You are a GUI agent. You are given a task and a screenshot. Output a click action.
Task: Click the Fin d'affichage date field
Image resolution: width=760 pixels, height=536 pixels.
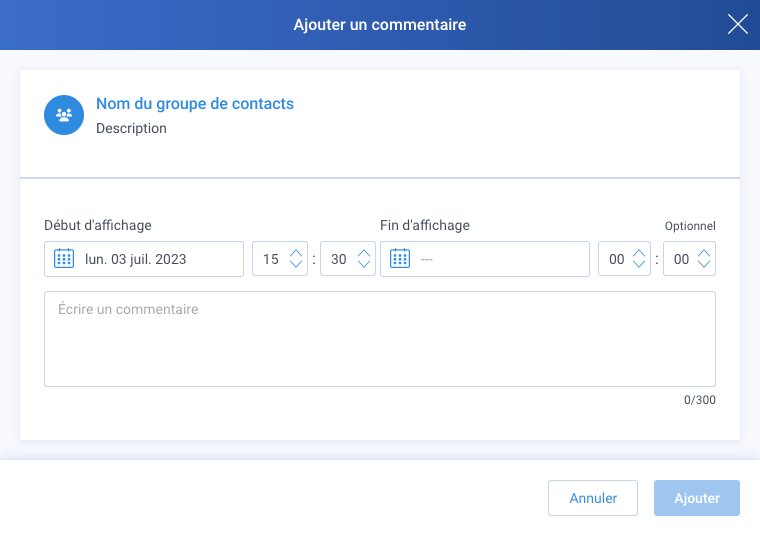pos(485,259)
